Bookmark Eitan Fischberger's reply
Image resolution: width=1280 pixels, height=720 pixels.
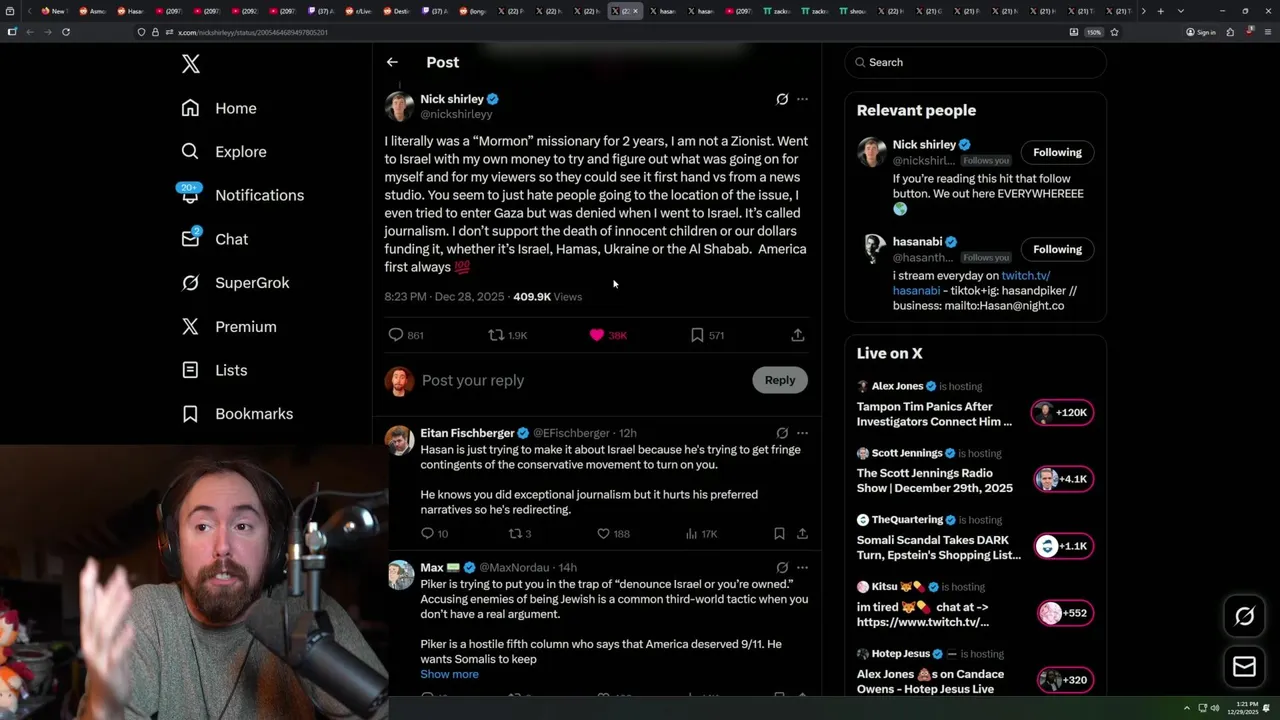click(x=779, y=534)
